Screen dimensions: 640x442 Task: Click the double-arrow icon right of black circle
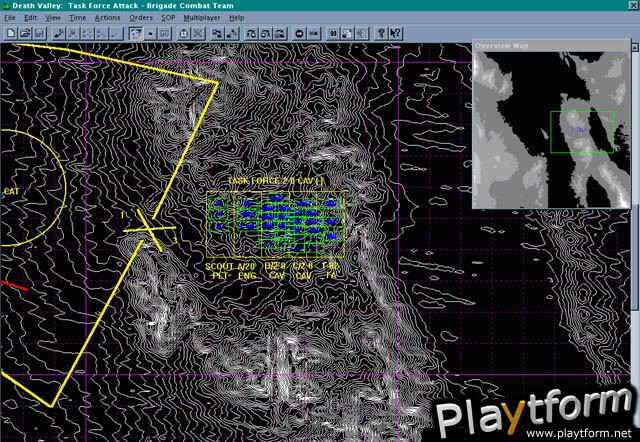(x=313, y=33)
